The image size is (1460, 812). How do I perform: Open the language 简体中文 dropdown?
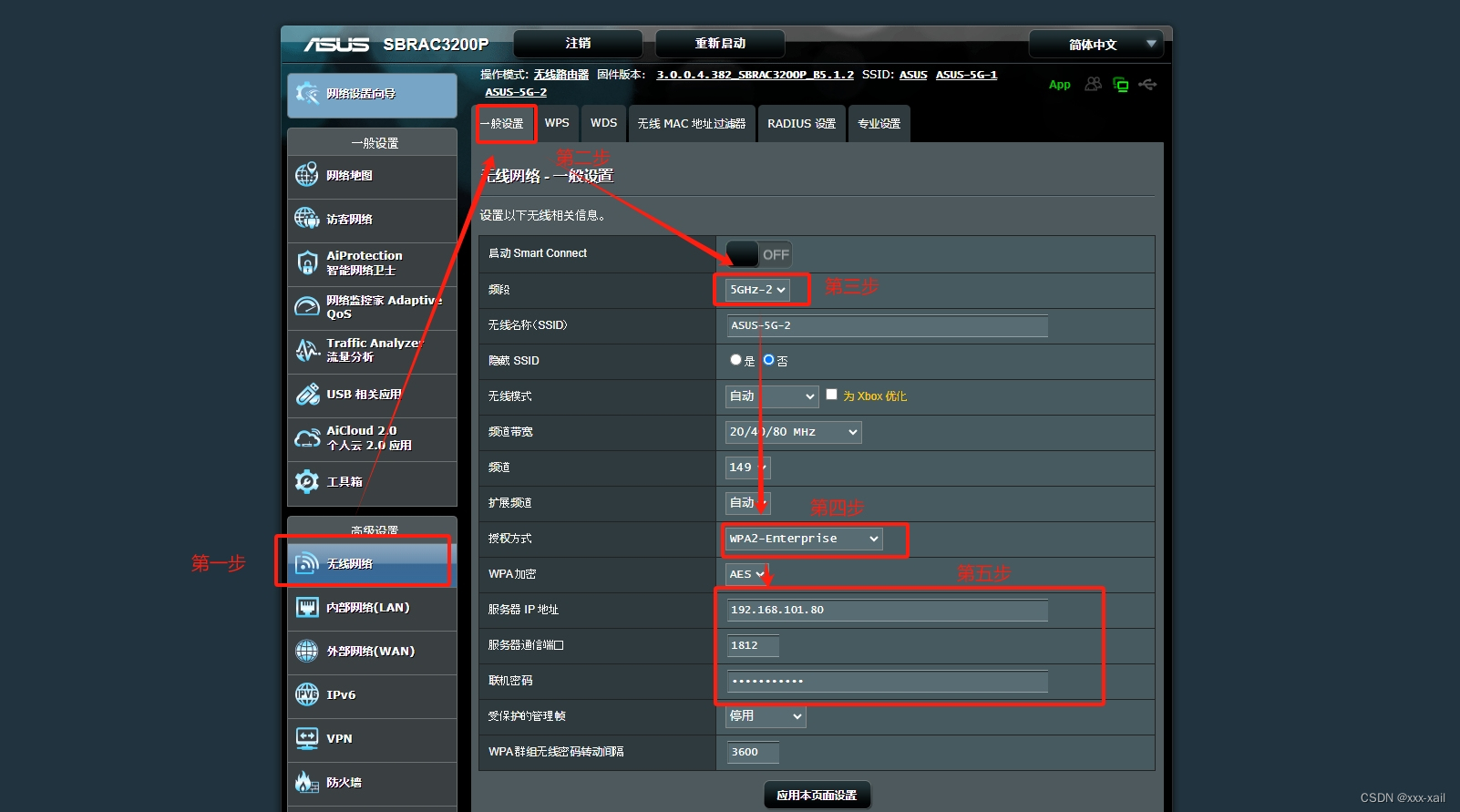tap(1096, 44)
